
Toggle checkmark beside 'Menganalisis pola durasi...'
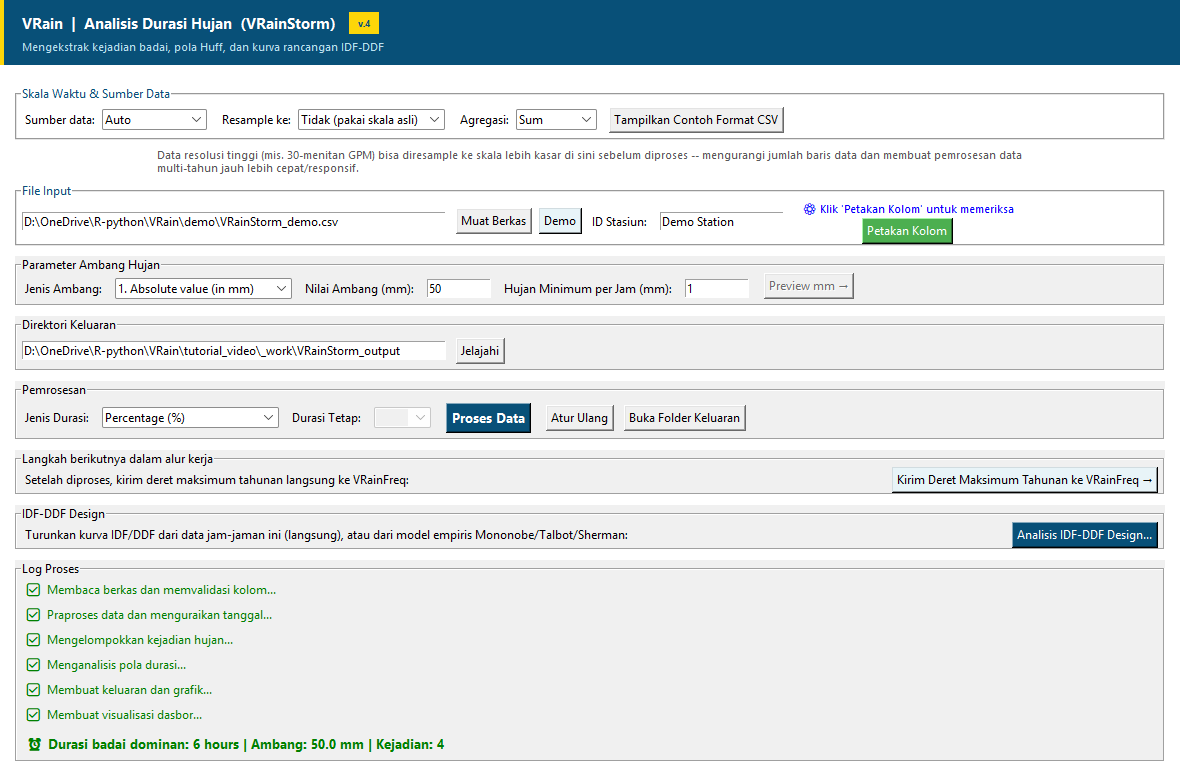point(33,665)
